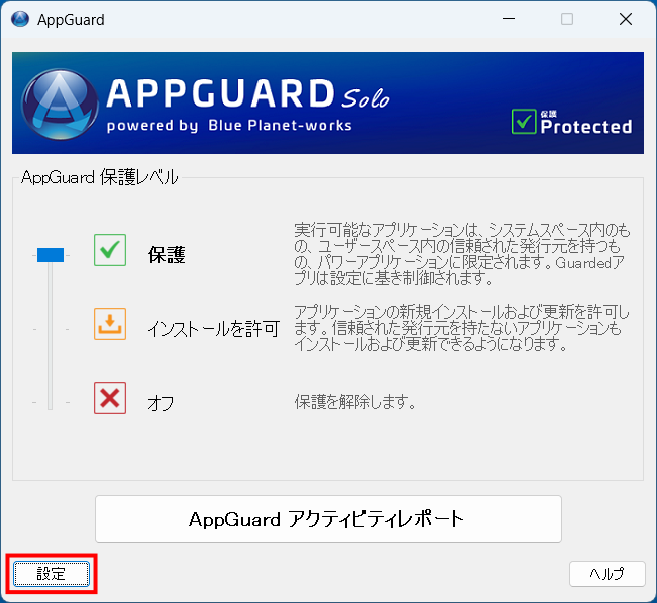Click the Protected status text in banner
The width and height of the screenshot is (657, 603).
(x=586, y=126)
